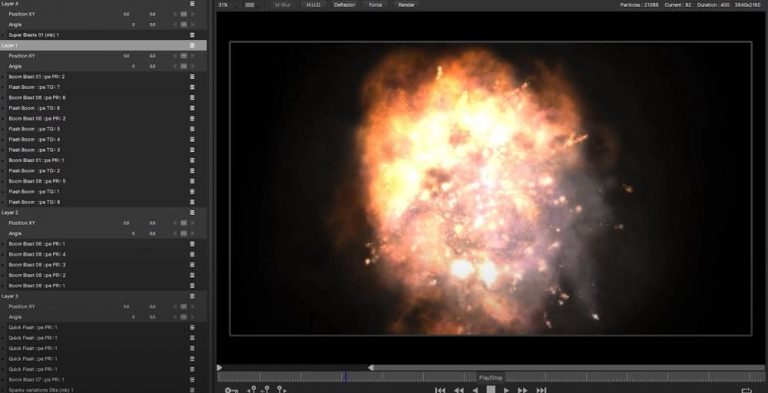Click the fast-forward button
The height and width of the screenshot is (393, 768).
tap(523, 390)
